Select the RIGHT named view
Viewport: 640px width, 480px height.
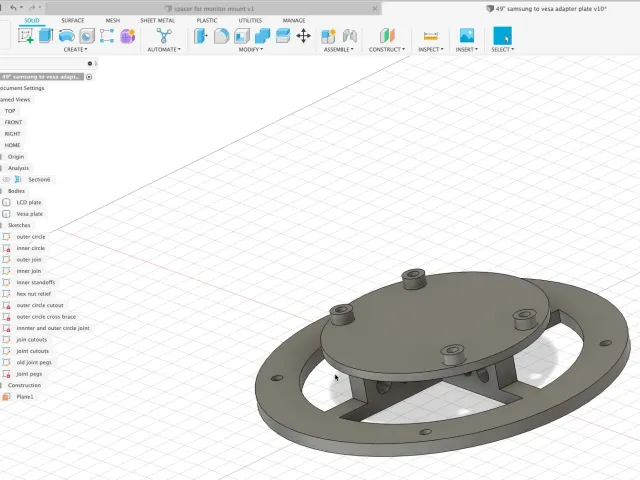click(12, 133)
